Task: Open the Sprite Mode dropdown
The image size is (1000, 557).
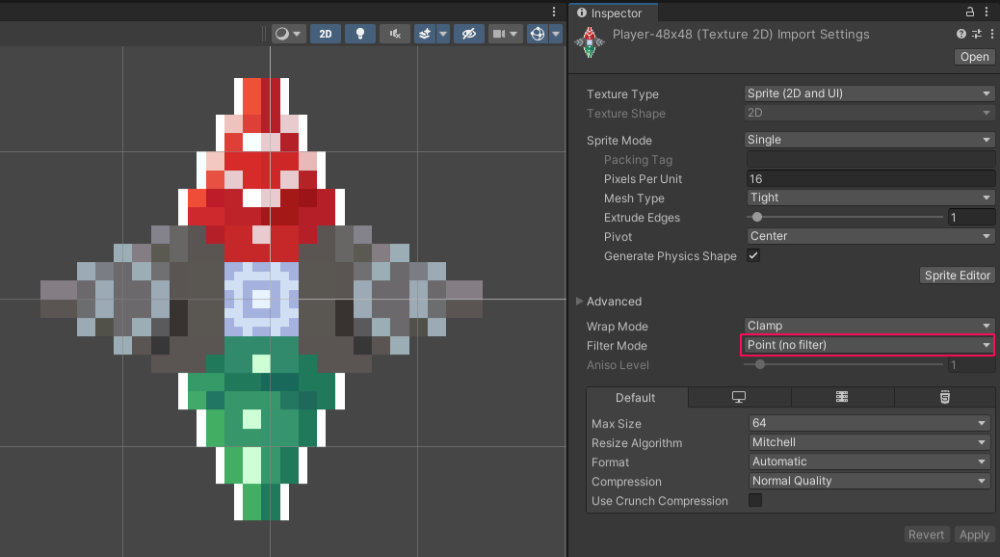Action: [x=869, y=140]
